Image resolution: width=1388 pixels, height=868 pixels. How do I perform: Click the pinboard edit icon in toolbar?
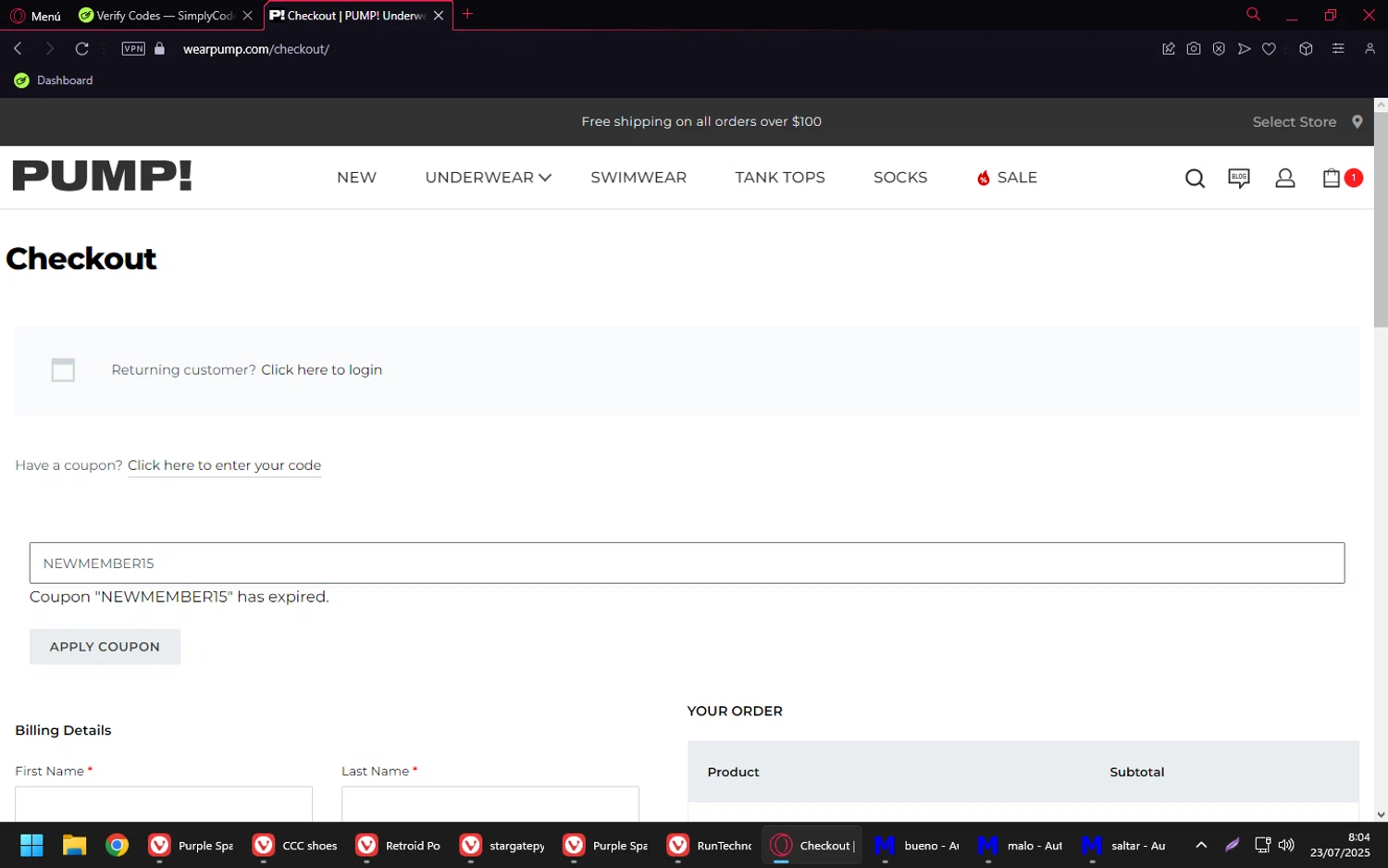(x=1169, y=48)
